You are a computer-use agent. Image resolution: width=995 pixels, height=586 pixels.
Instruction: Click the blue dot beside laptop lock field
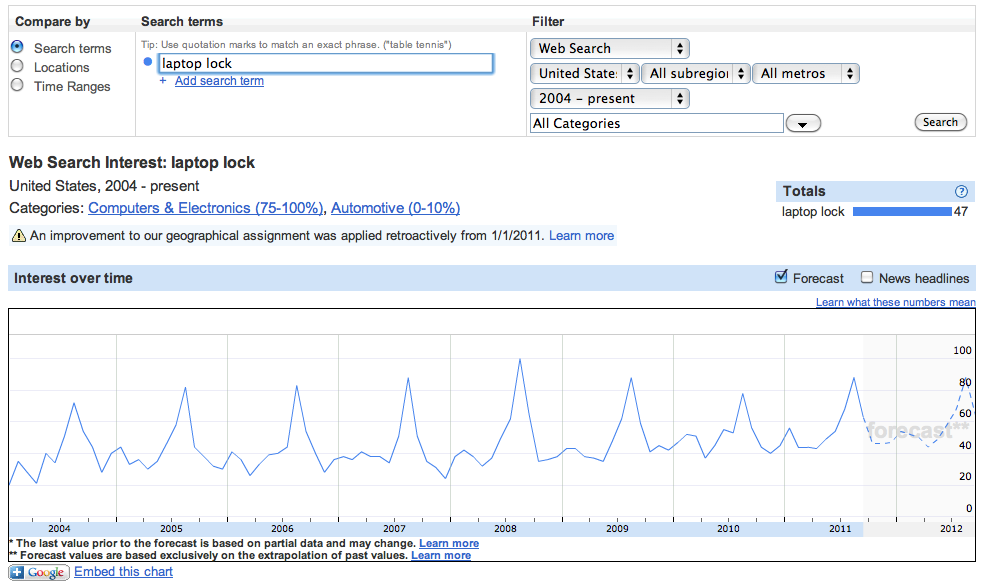[x=148, y=62]
